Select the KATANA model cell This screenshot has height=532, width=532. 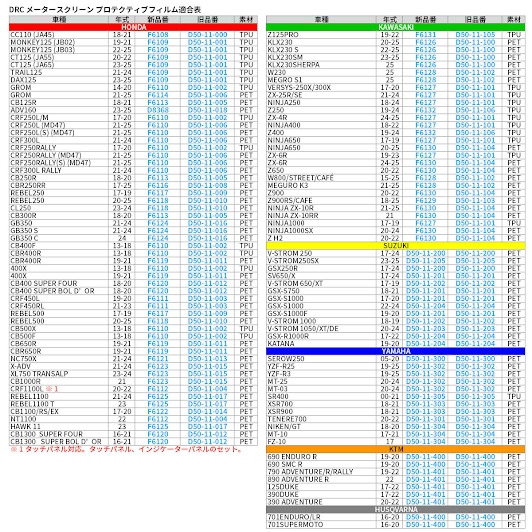pos(321,344)
